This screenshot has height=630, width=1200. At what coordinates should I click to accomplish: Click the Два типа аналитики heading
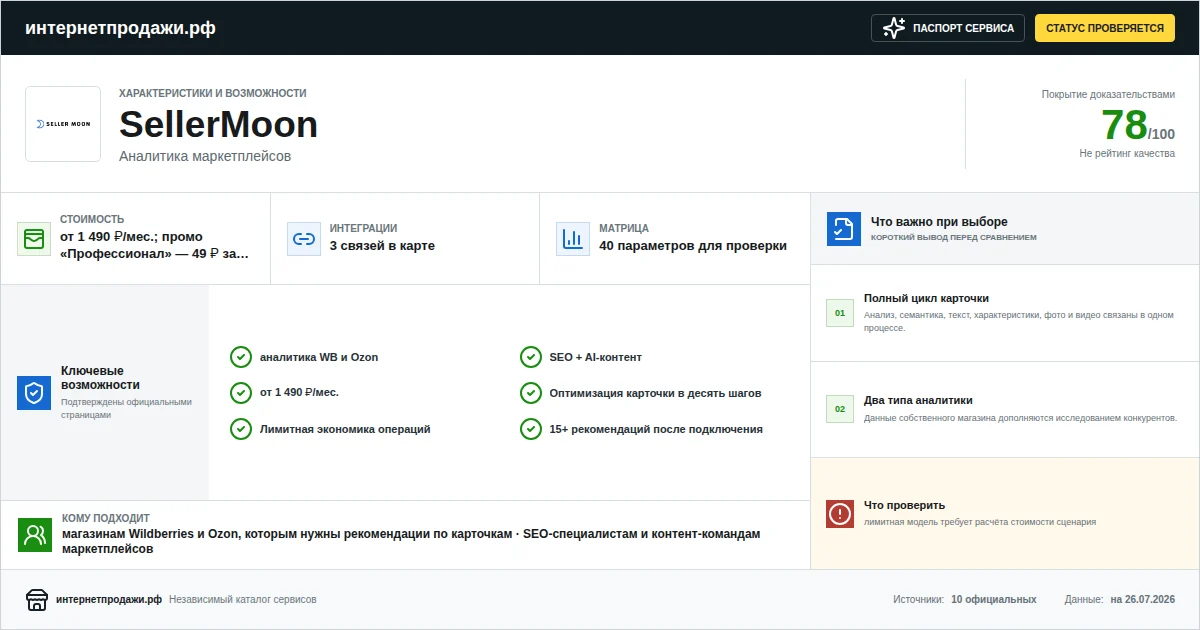(918, 400)
